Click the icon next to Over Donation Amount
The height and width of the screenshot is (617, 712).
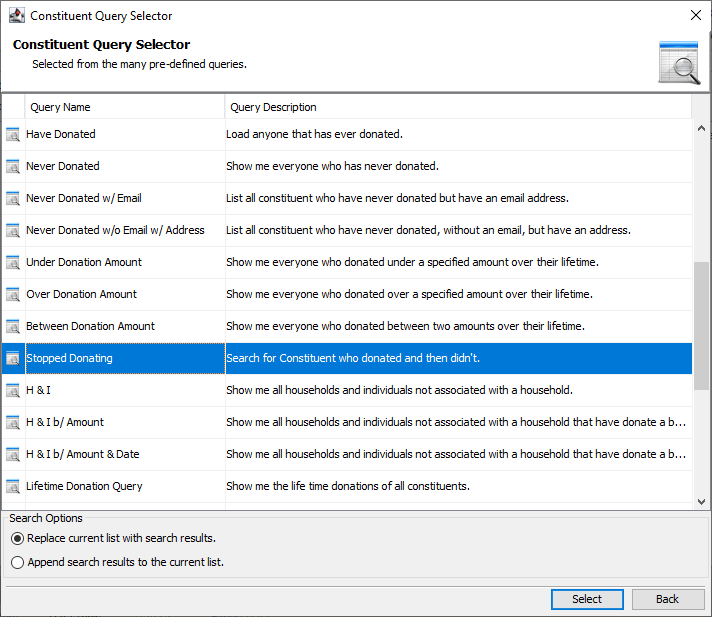pyautogui.click(x=13, y=295)
